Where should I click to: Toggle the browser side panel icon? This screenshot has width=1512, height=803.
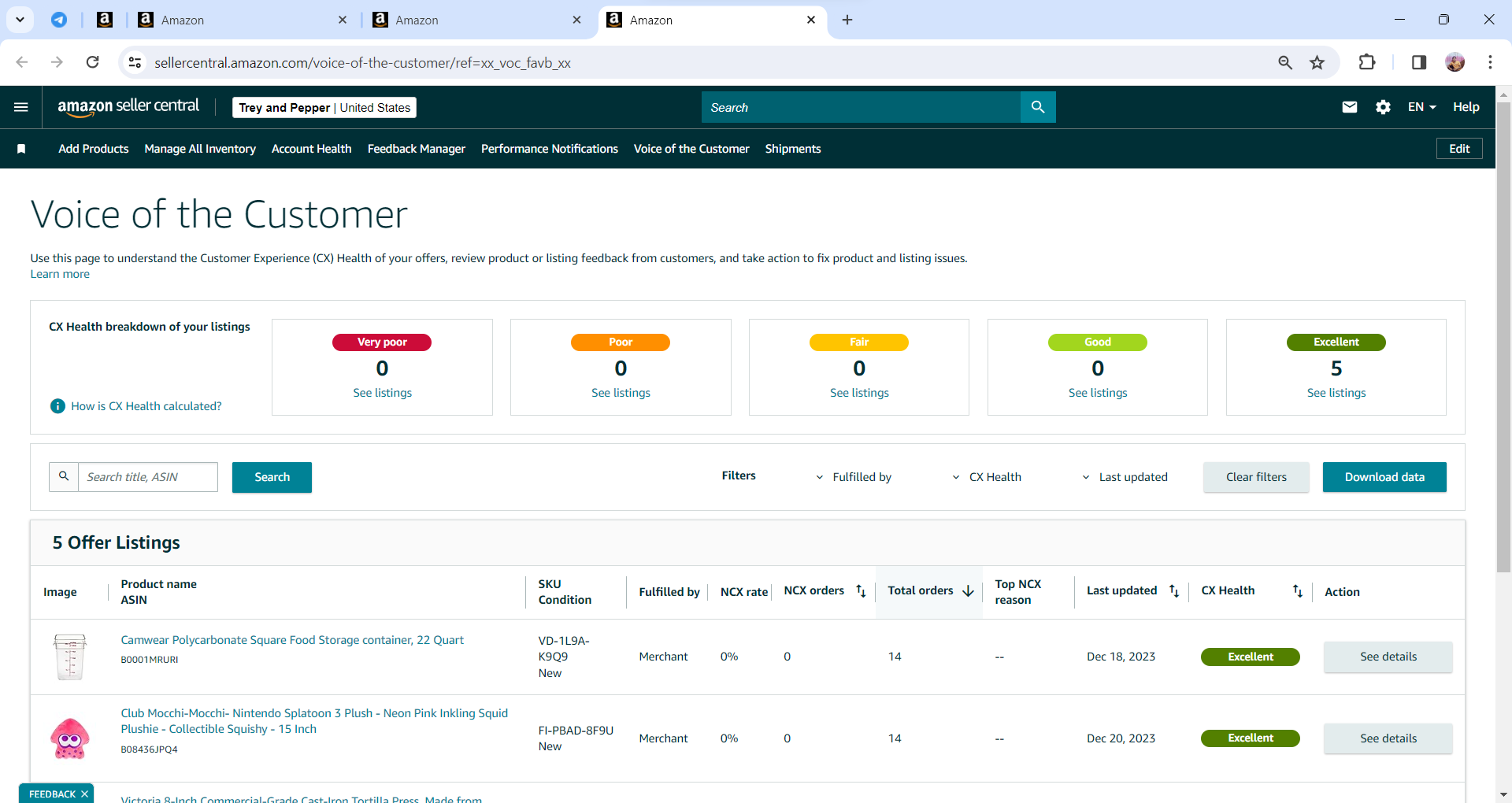click(1419, 62)
